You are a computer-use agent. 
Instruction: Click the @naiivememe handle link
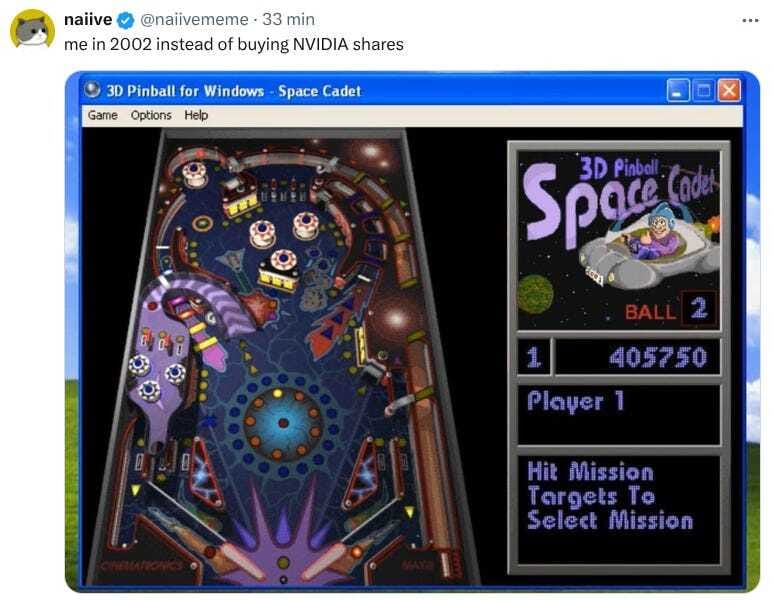tap(194, 19)
